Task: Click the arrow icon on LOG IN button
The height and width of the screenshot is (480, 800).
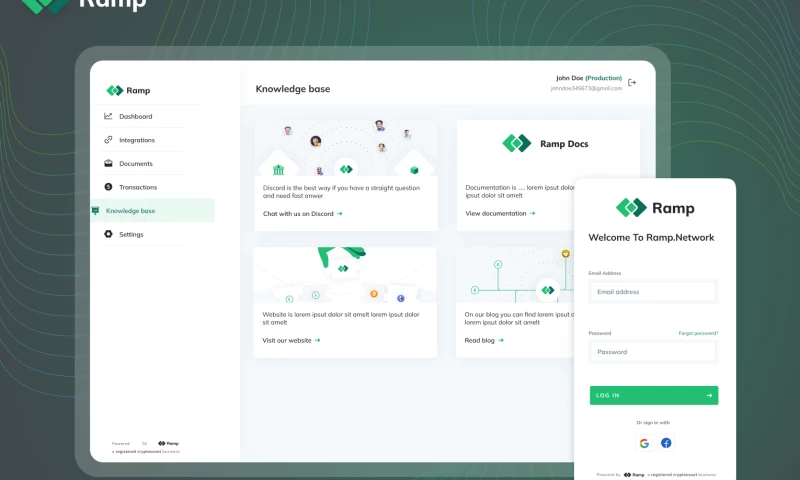Action: tap(709, 395)
